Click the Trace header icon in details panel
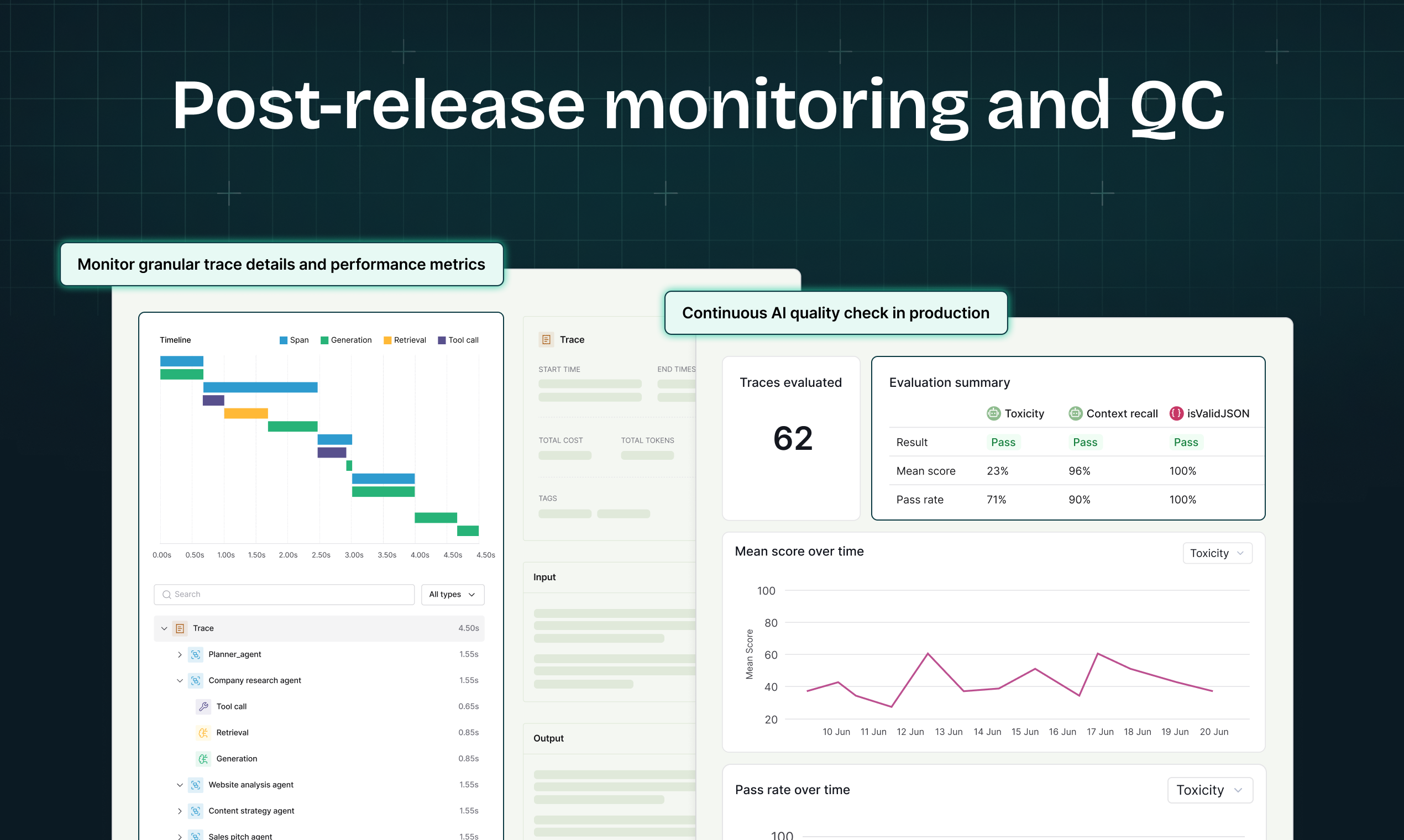Viewport: 1404px width, 840px height. [x=546, y=340]
